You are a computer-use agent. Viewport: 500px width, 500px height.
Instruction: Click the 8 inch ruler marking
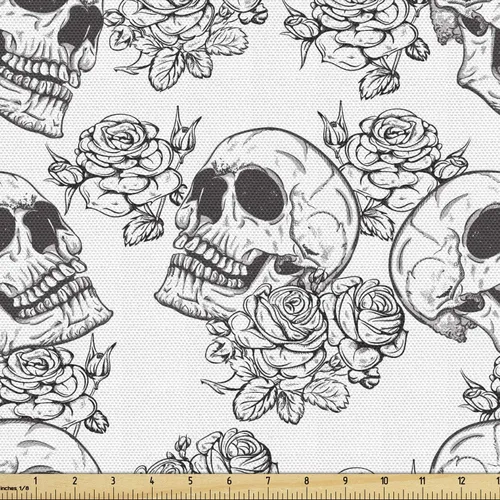click(307, 480)
